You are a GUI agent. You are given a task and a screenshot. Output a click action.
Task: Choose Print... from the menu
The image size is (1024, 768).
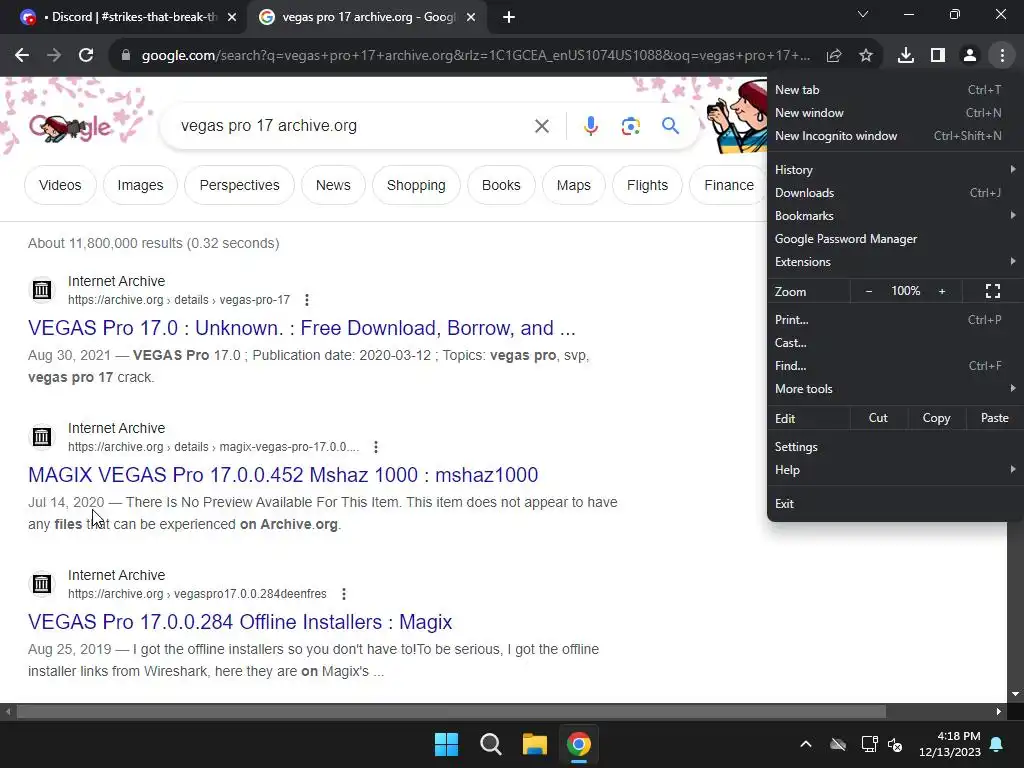coord(895,320)
